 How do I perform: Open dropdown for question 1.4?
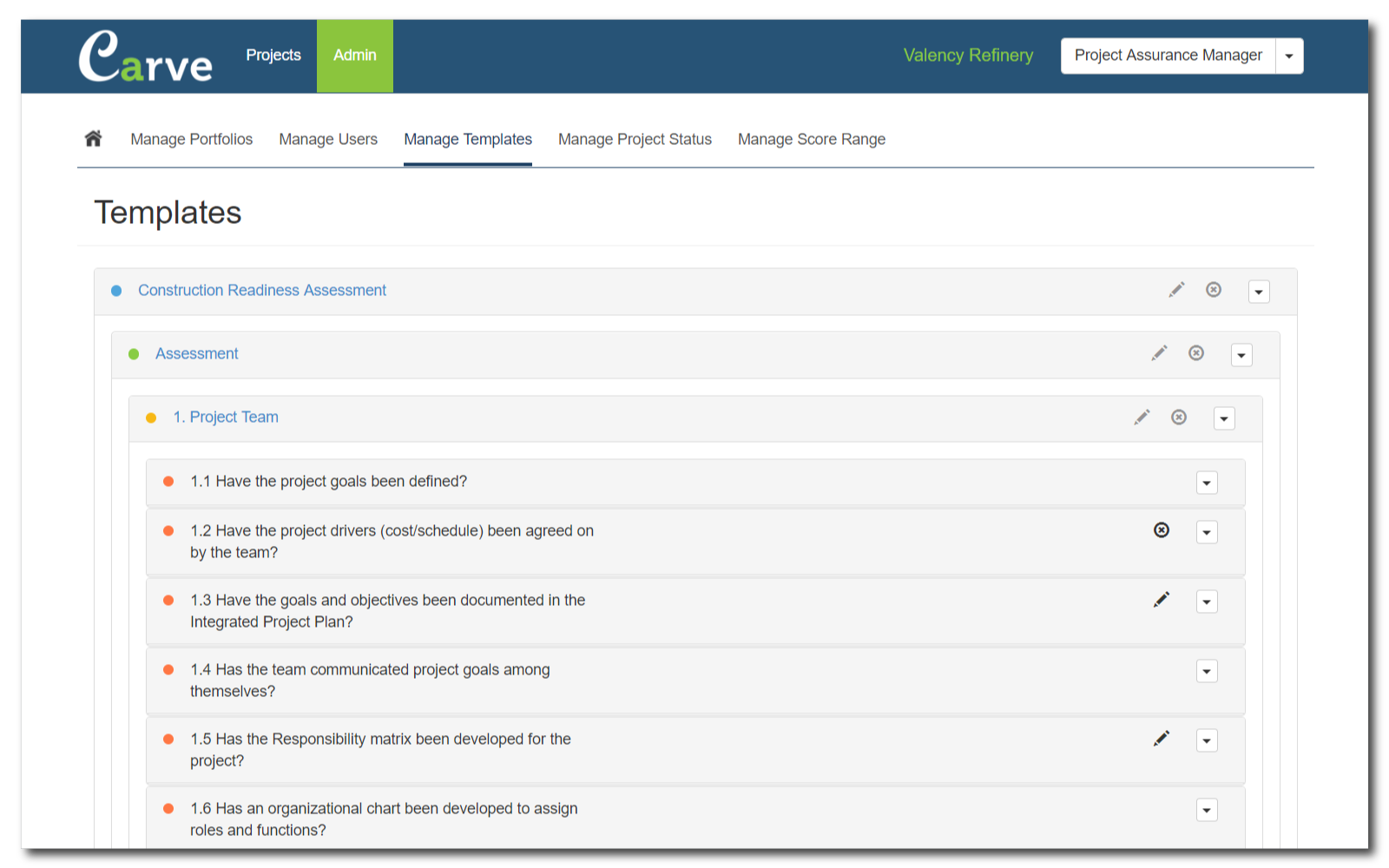(1207, 671)
